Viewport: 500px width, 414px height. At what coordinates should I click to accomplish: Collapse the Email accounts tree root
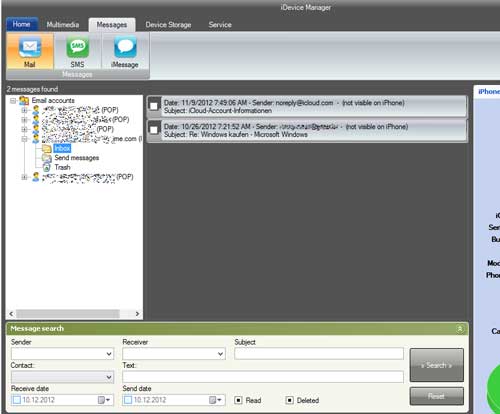click(x=13, y=100)
